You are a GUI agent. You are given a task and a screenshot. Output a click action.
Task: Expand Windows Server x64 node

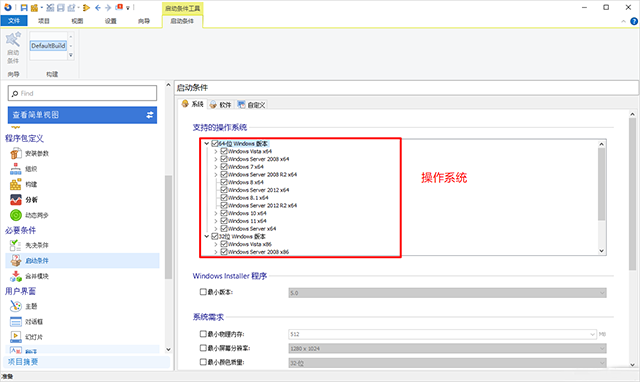(x=216, y=229)
